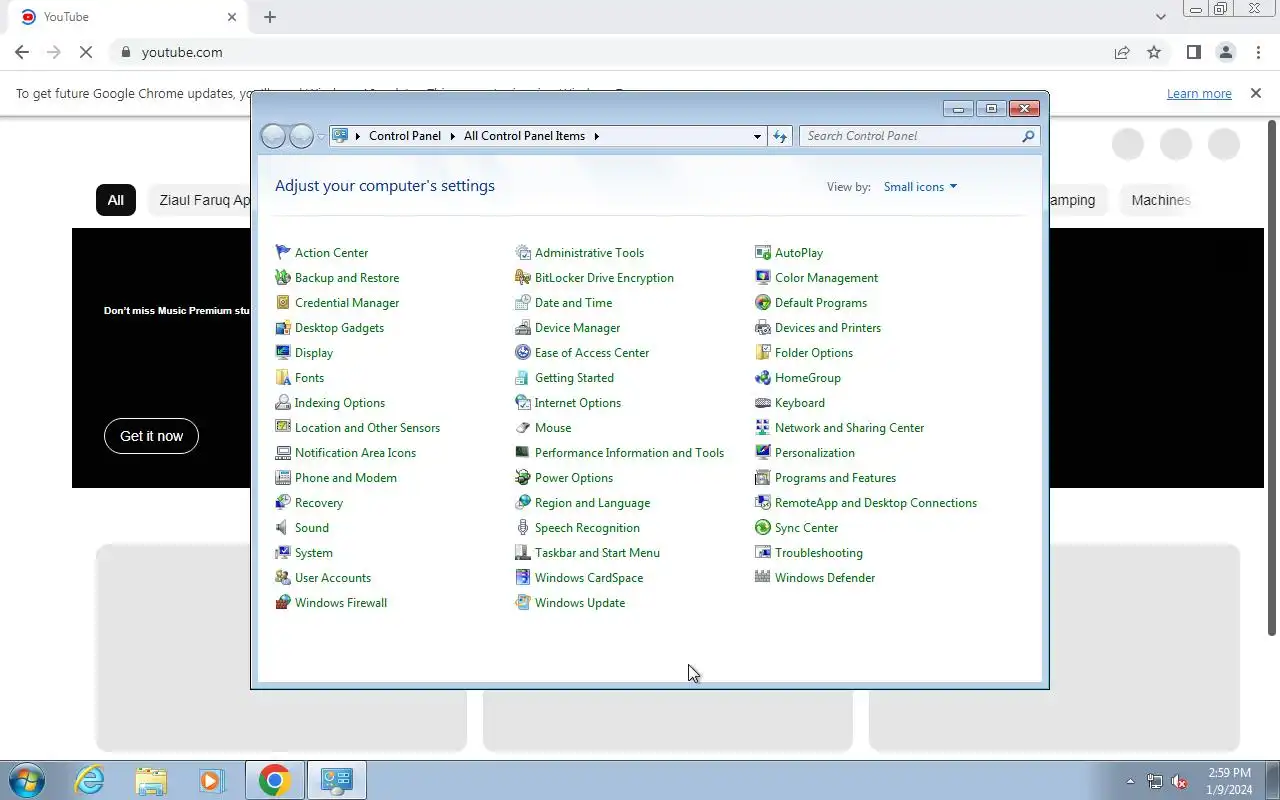Open a new Chrome tab
The width and height of the screenshot is (1280, 800).
(x=270, y=17)
